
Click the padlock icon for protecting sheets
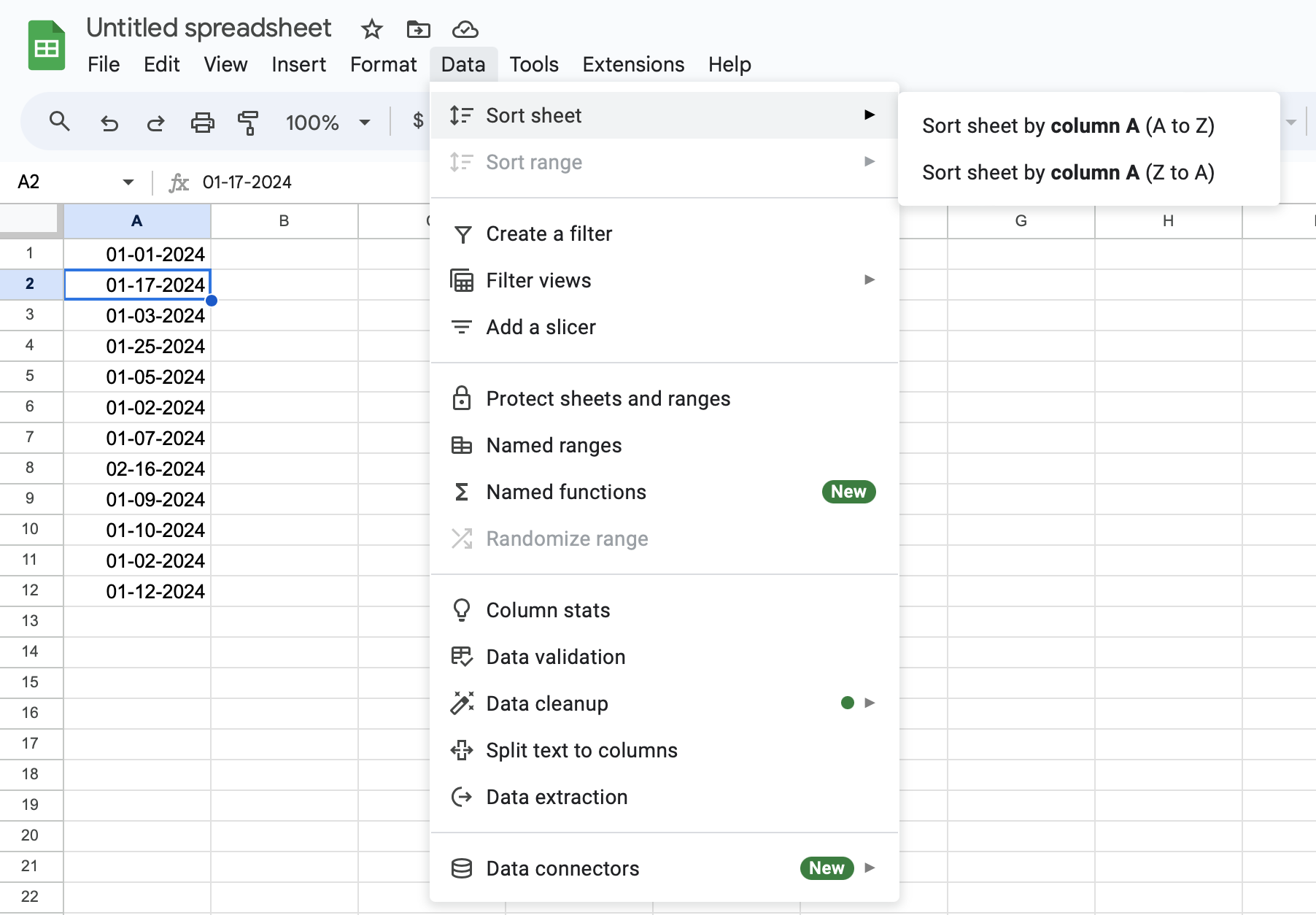pyautogui.click(x=462, y=398)
